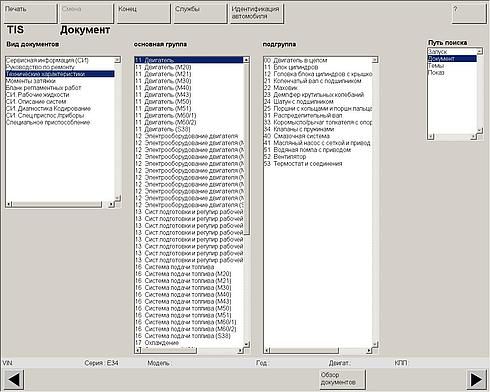Click the Обзор документов button
Screen dimensions: 490x392
coord(342,379)
